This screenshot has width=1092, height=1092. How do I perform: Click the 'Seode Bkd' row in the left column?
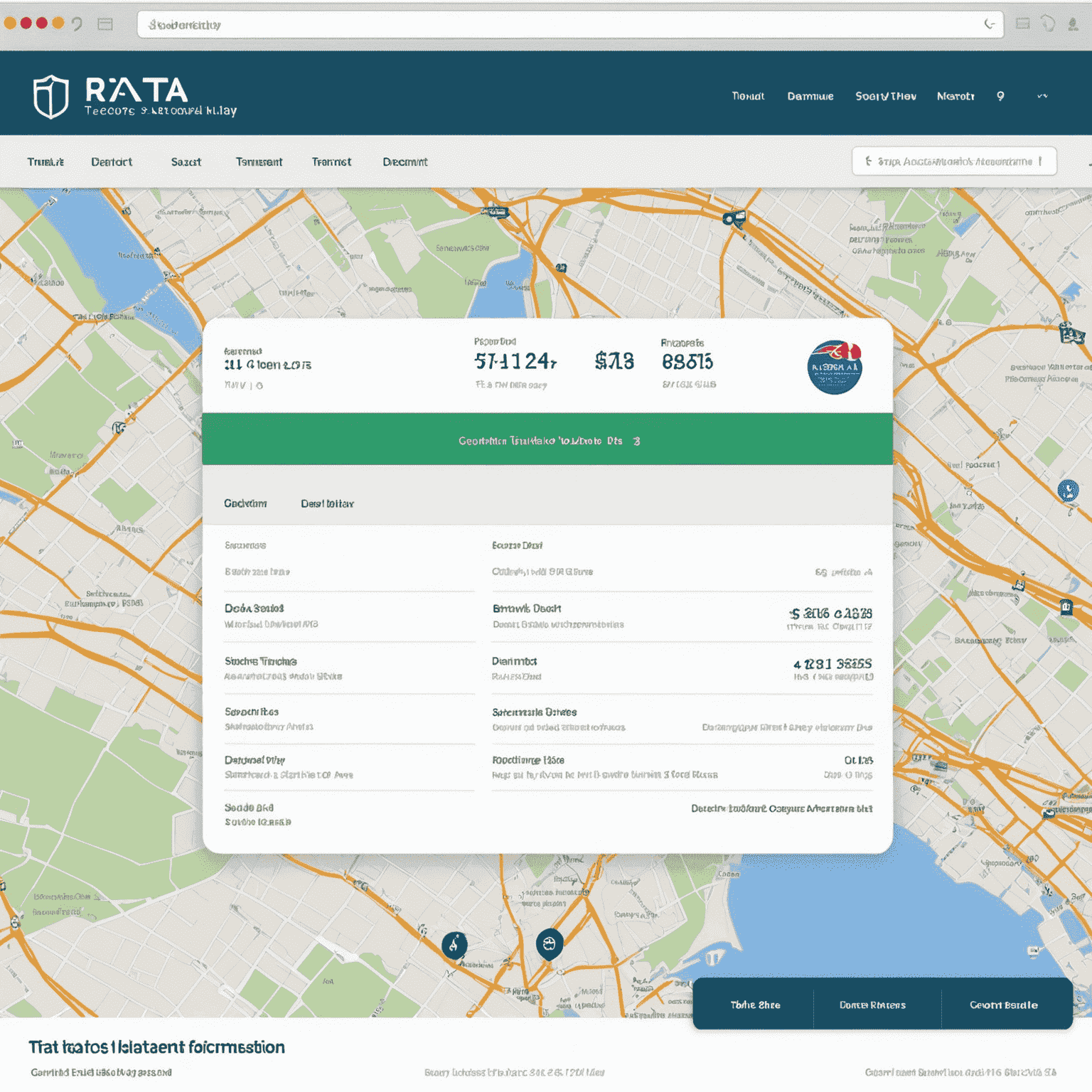tap(349, 815)
